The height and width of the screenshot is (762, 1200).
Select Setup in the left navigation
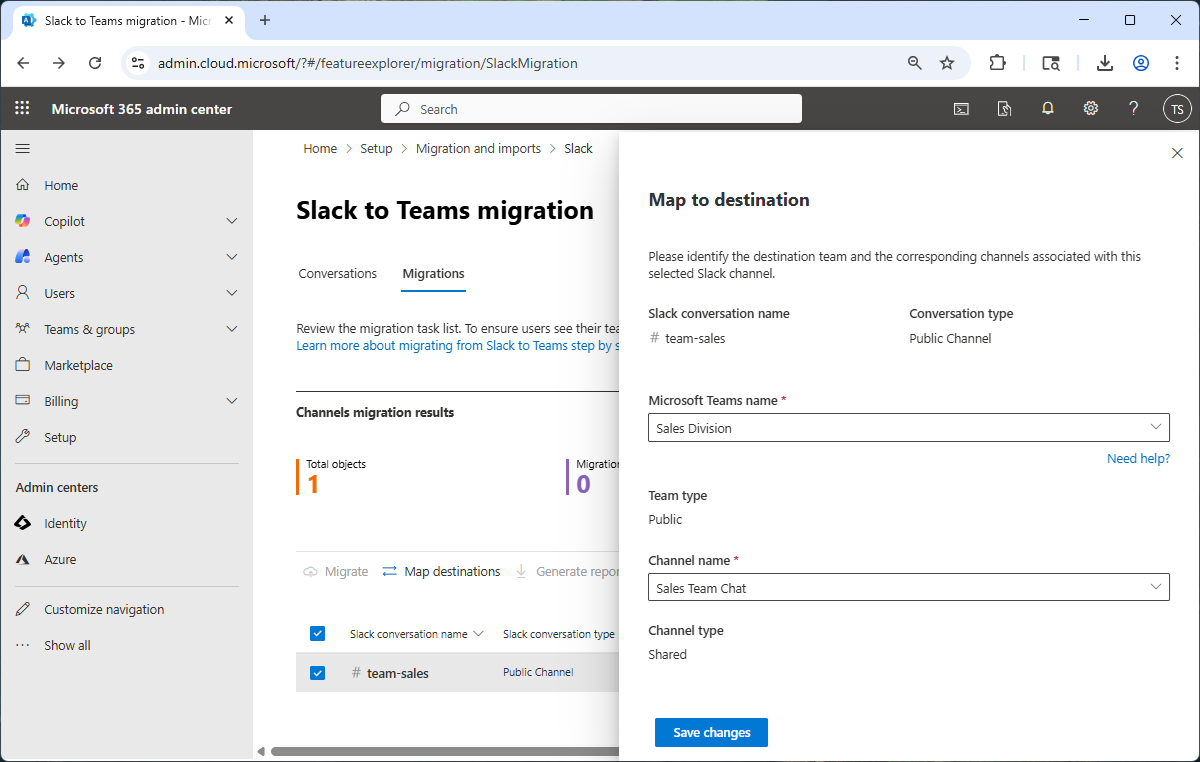tap(62, 436)
